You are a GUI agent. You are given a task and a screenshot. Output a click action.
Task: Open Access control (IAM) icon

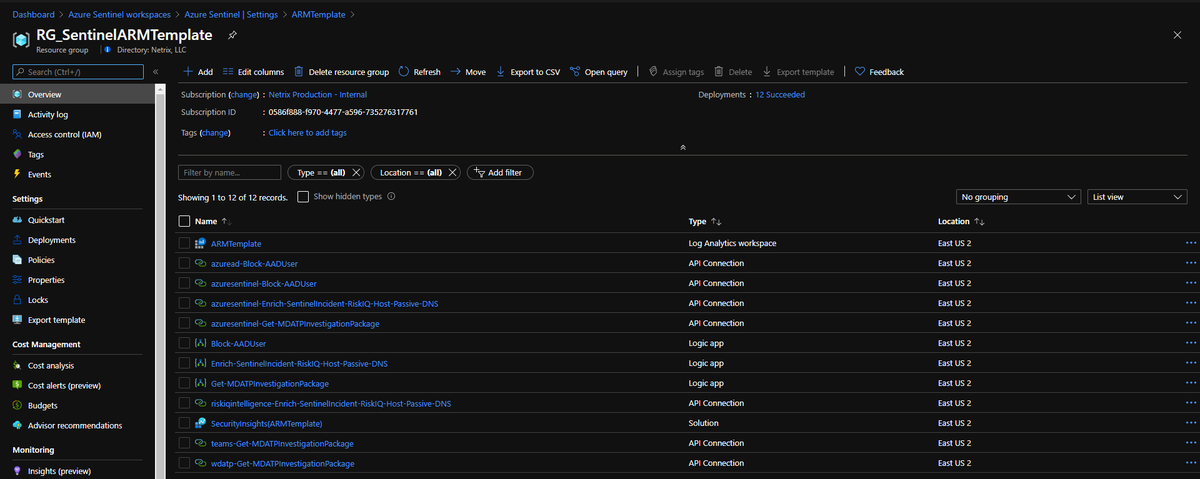coord(17,134)
